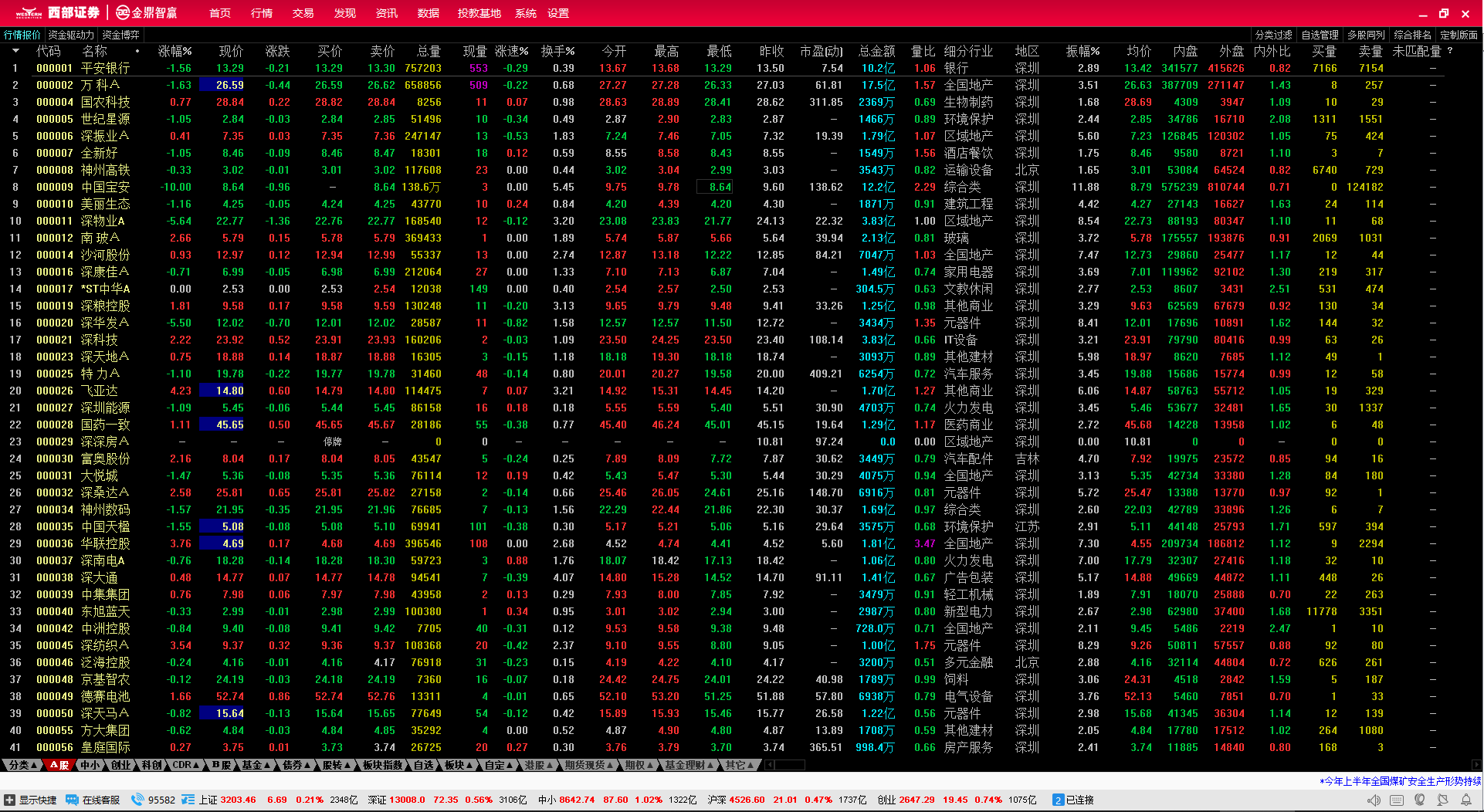The height and width of the screenshot is (812, 1484).
Task: Select the 创业 board tab
Action: coord(120,765)
